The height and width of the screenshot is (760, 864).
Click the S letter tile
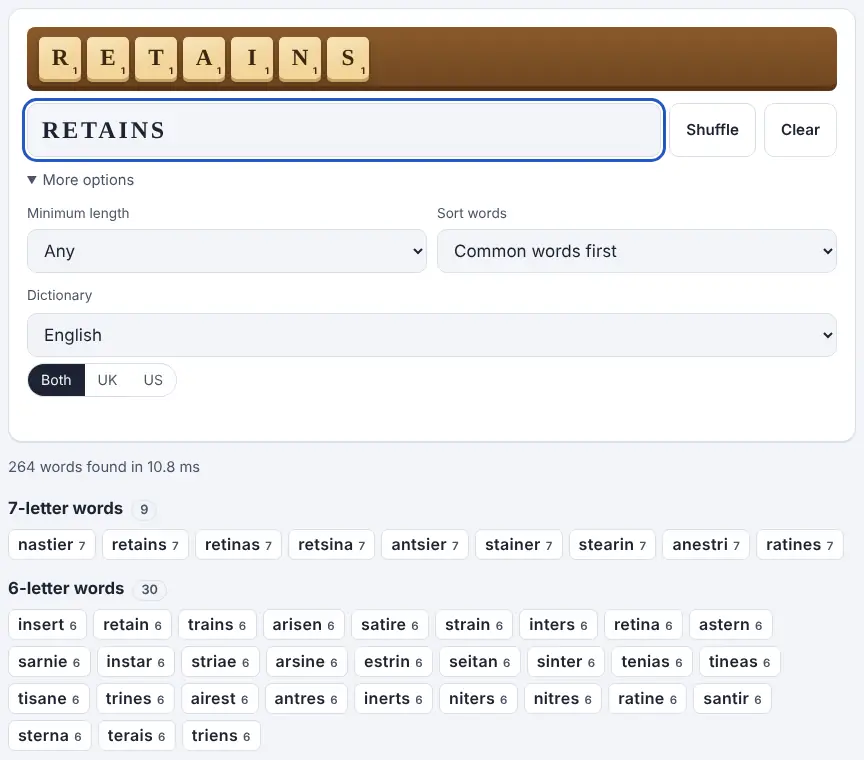(348, 59)
